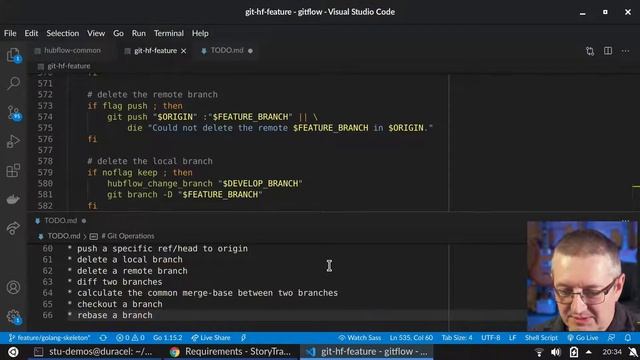The height and width of the screenshot is (360, 640).
Task: Start a Live Share session
Action: [x=211, y=338]
